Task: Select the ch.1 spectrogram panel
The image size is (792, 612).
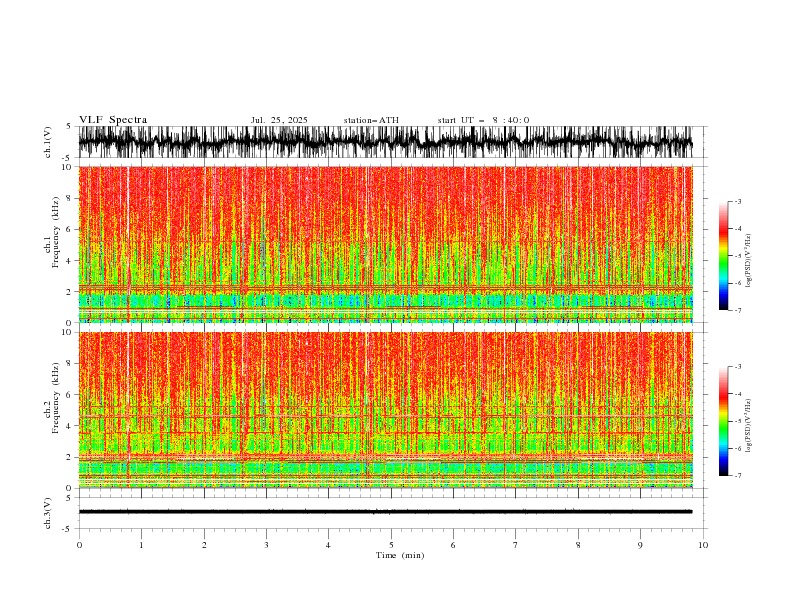Action: click(385, 244)
